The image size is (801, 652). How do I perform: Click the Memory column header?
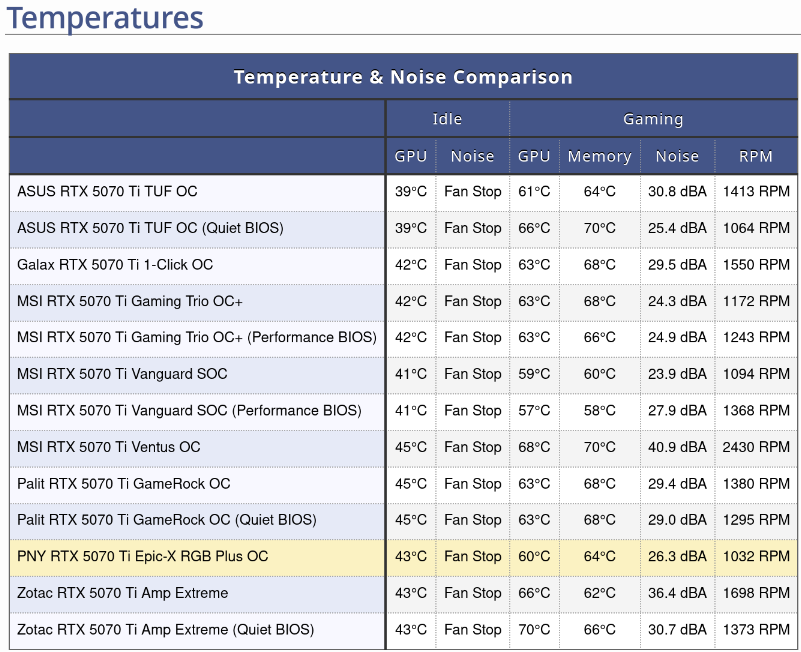point(600,156)
